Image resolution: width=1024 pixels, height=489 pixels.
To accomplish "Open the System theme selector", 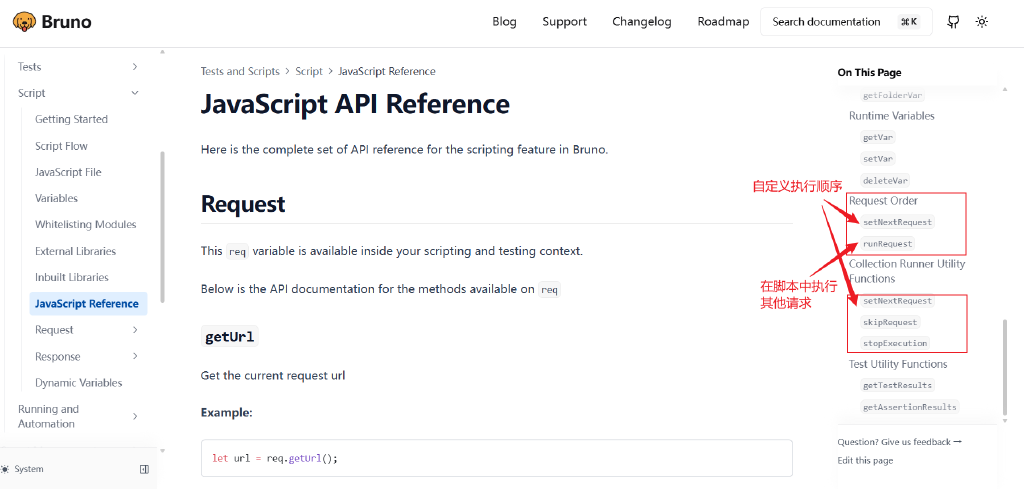I will pyautogui.click(x=24, y=469).
